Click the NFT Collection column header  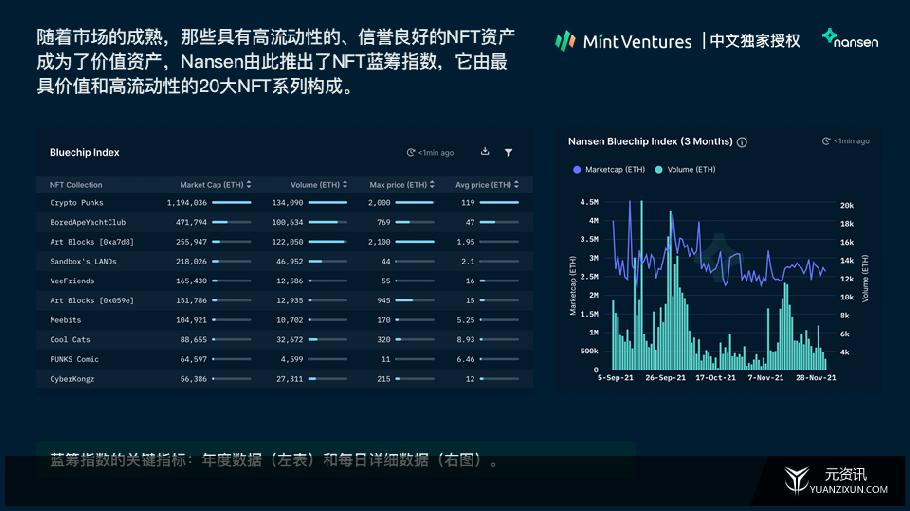(76, 185)
